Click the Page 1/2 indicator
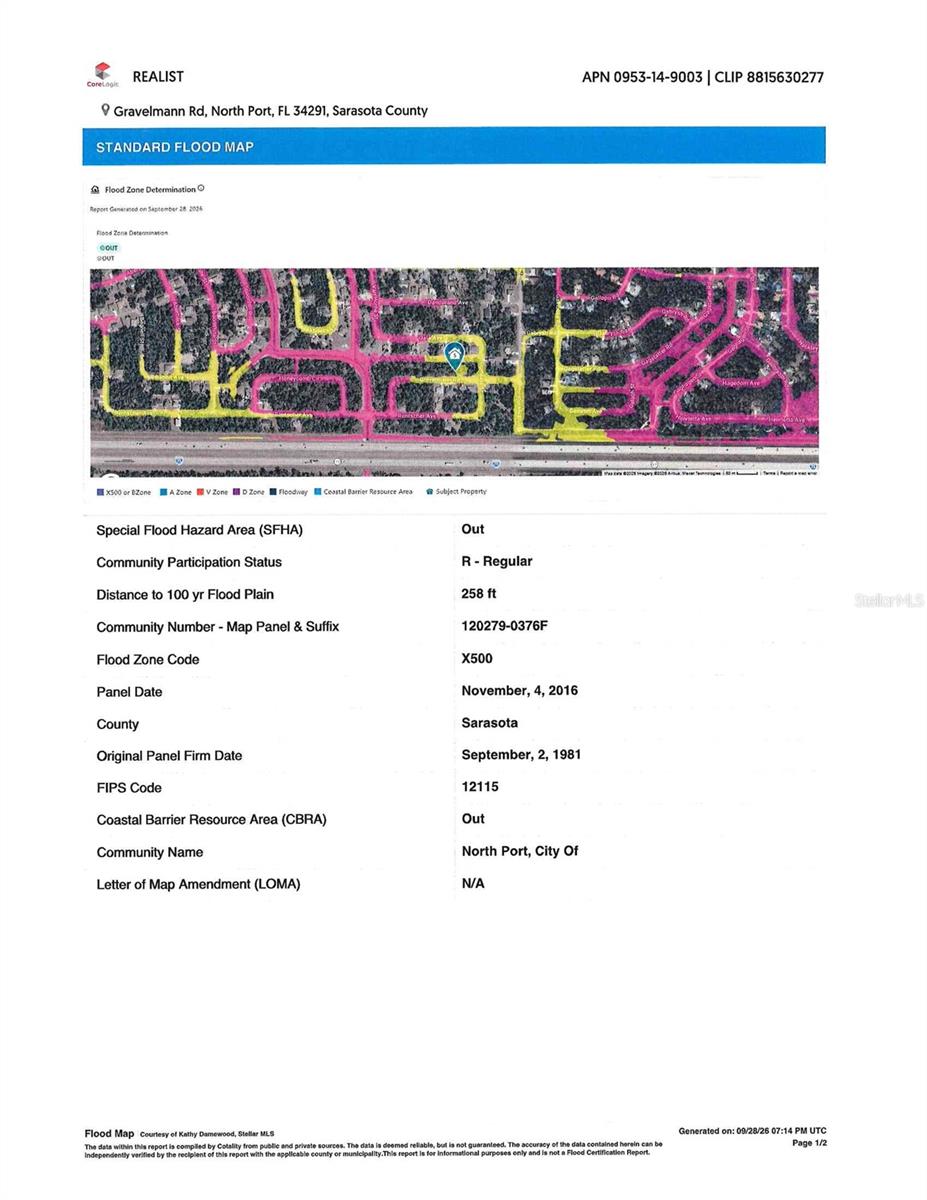The height and width of the screenshot is (1200, 927). pyautogui.click(x=809, y=1143)
